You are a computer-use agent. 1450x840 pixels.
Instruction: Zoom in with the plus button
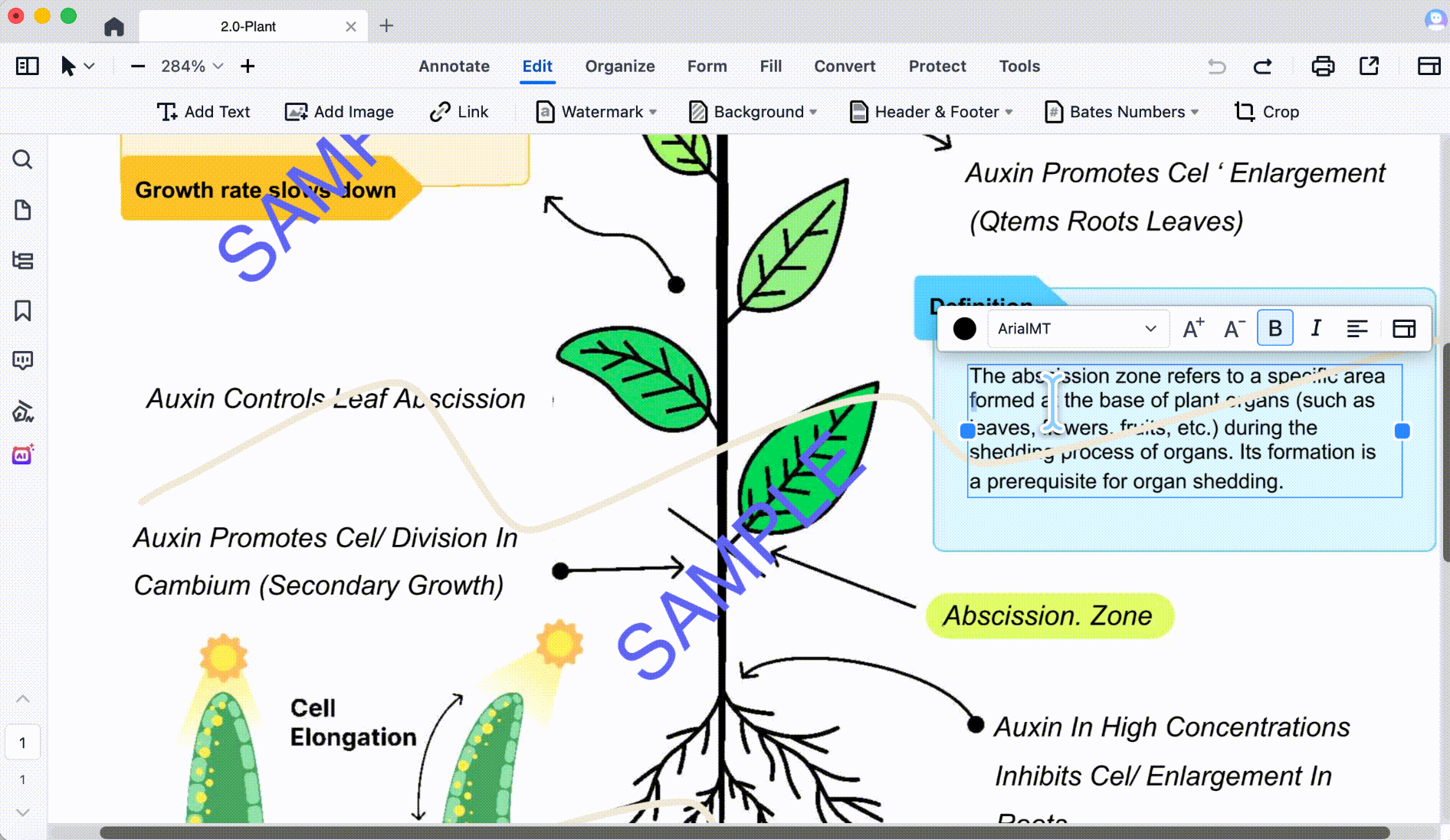pos(248,66)
